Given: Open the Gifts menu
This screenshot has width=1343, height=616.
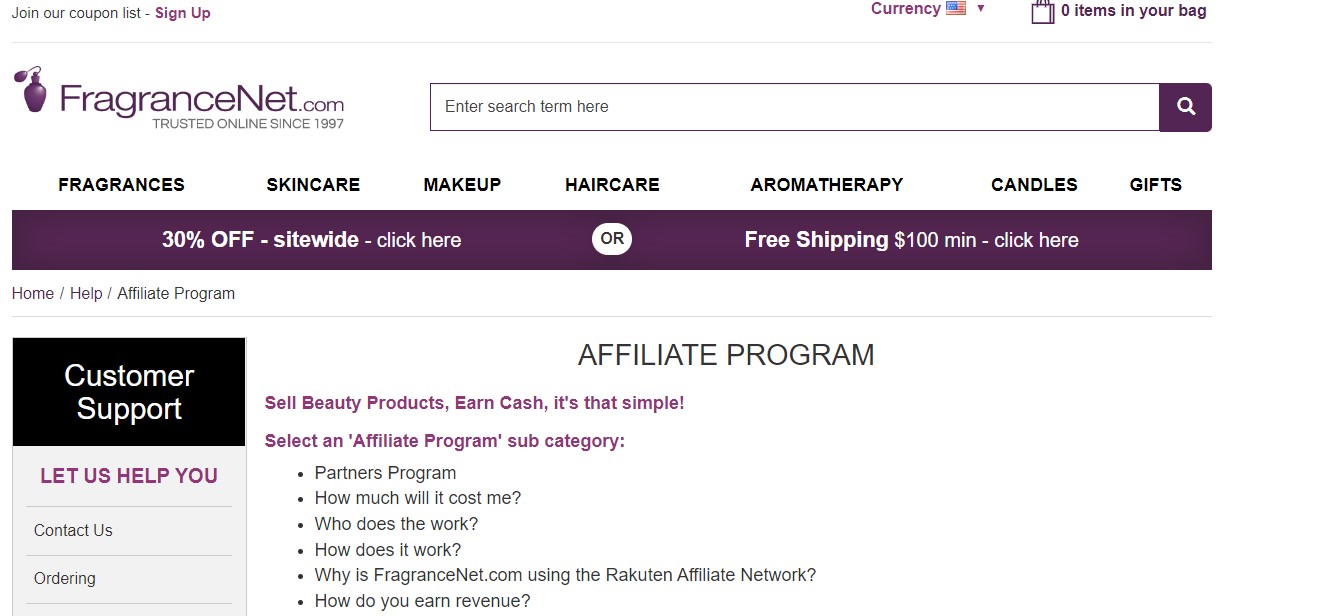Looking at the screenshot, I should point(1155,185).
